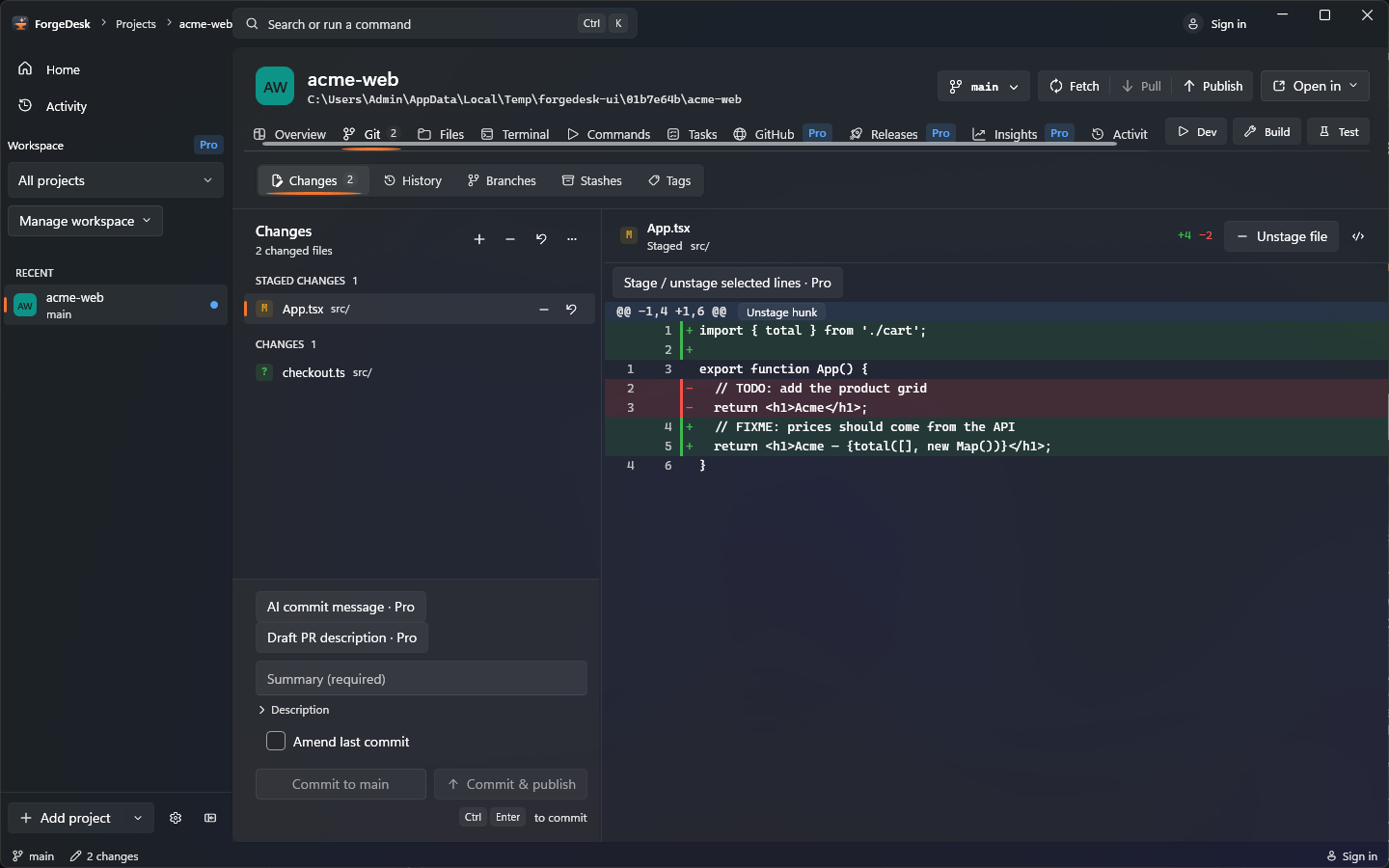
Task: Open the Home sidebar item
Action: (116, 69)
